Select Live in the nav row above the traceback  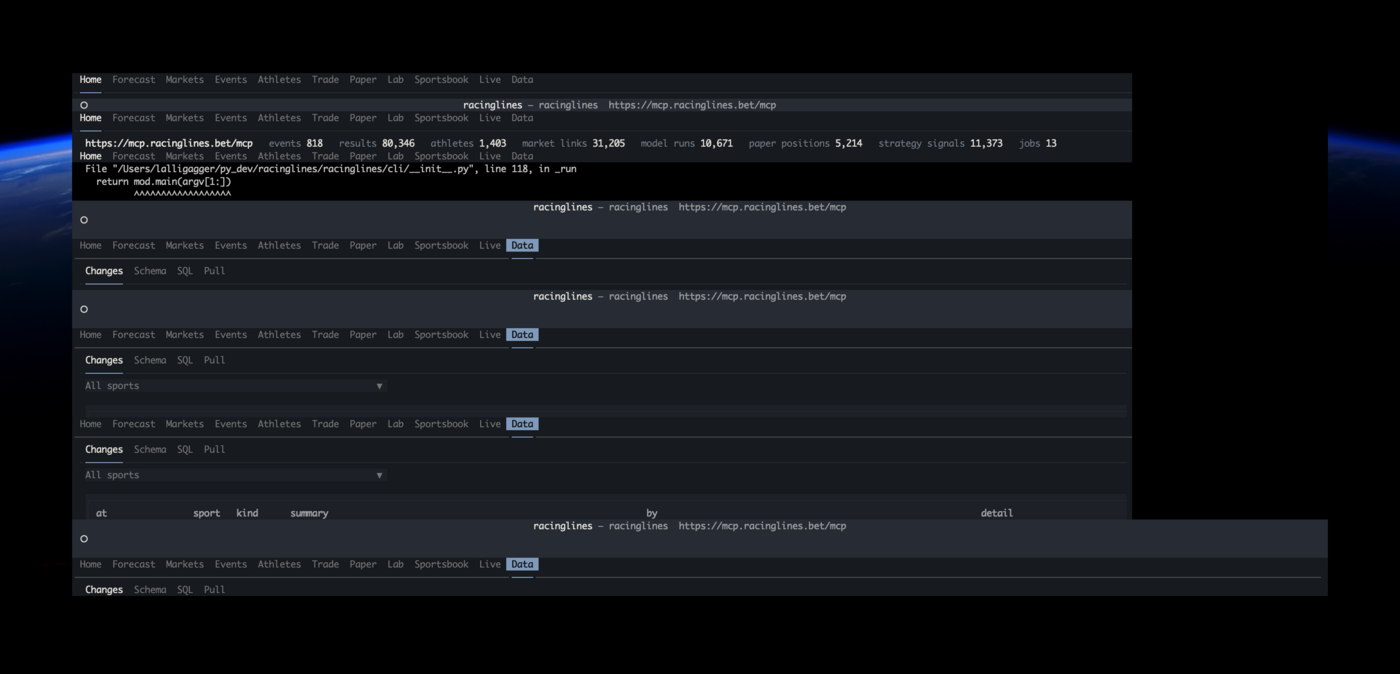click(489, 156)
